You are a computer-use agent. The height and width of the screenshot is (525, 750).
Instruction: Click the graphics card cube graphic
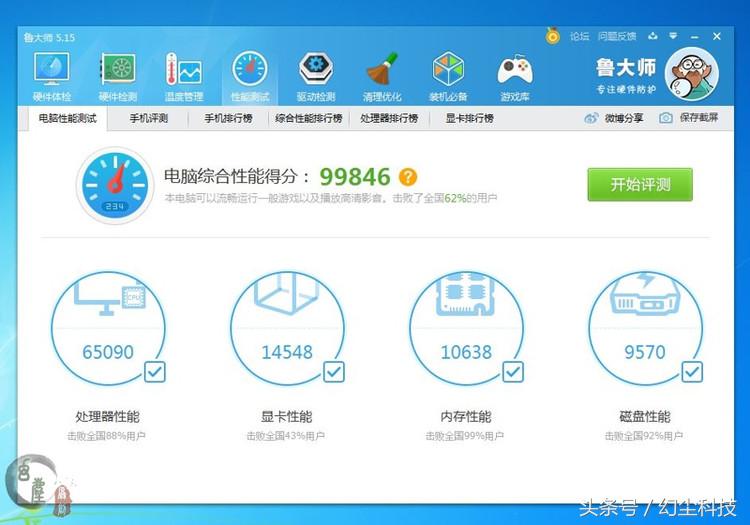click(x=286, y=294)
